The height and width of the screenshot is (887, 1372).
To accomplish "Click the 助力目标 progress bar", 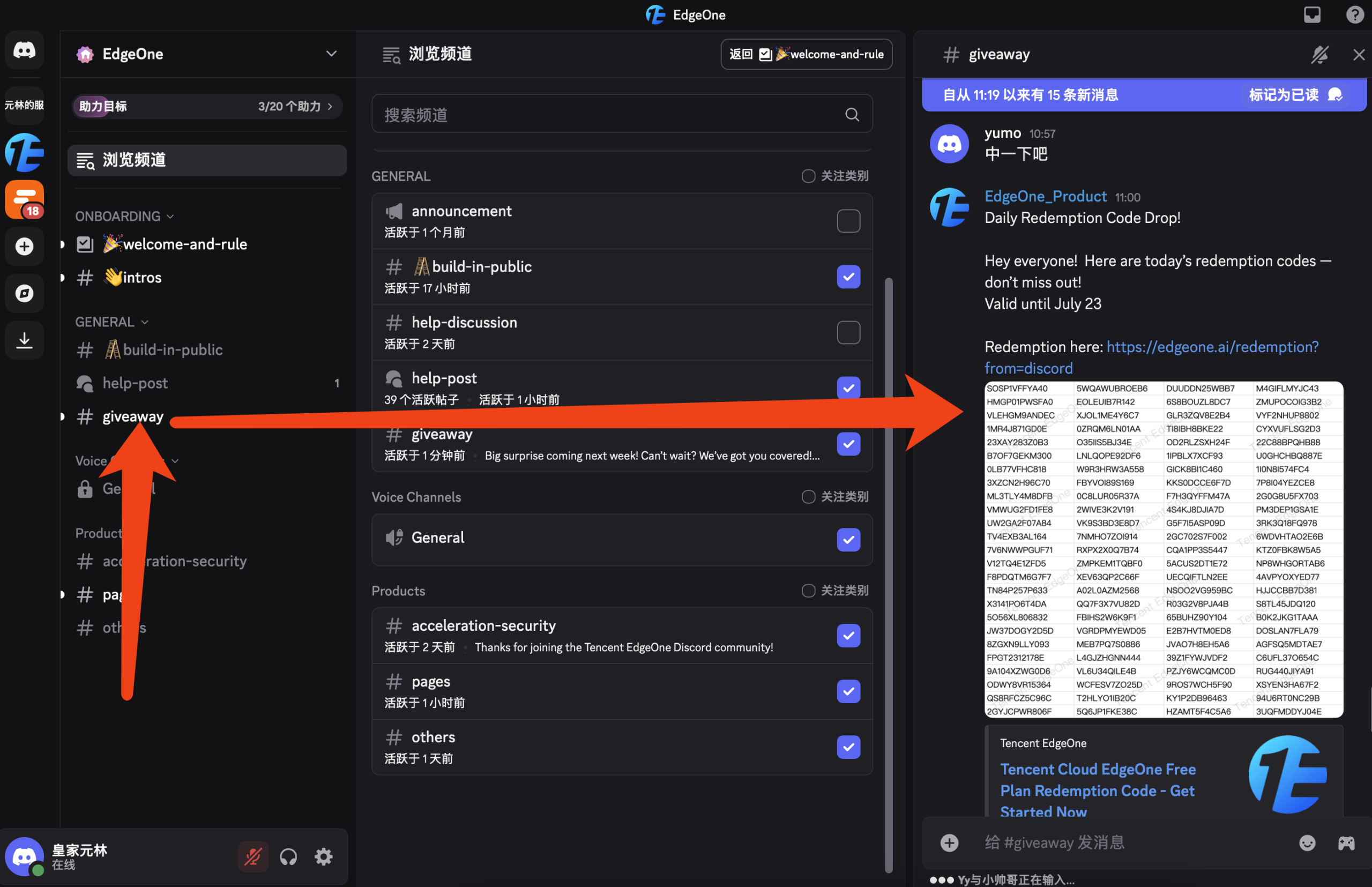I will 207,107.
